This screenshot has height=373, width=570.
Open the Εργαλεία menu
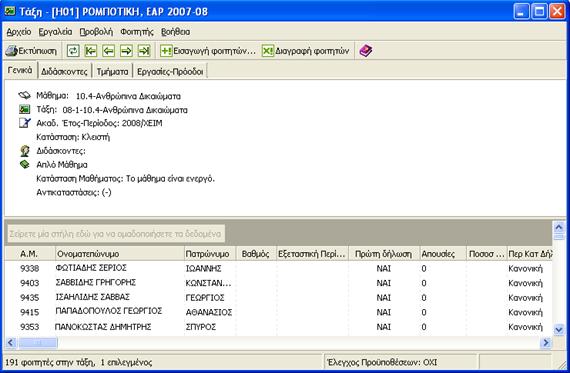[55, 32]
